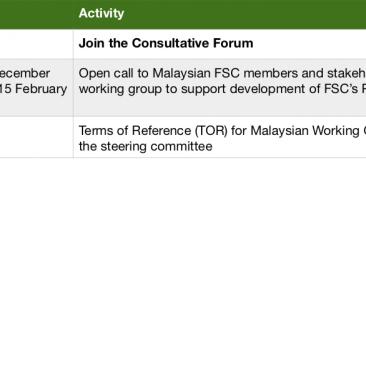This screenshot has height=366, width=366.
Task: Click the green header bar left section
Action: pos(37,14)
